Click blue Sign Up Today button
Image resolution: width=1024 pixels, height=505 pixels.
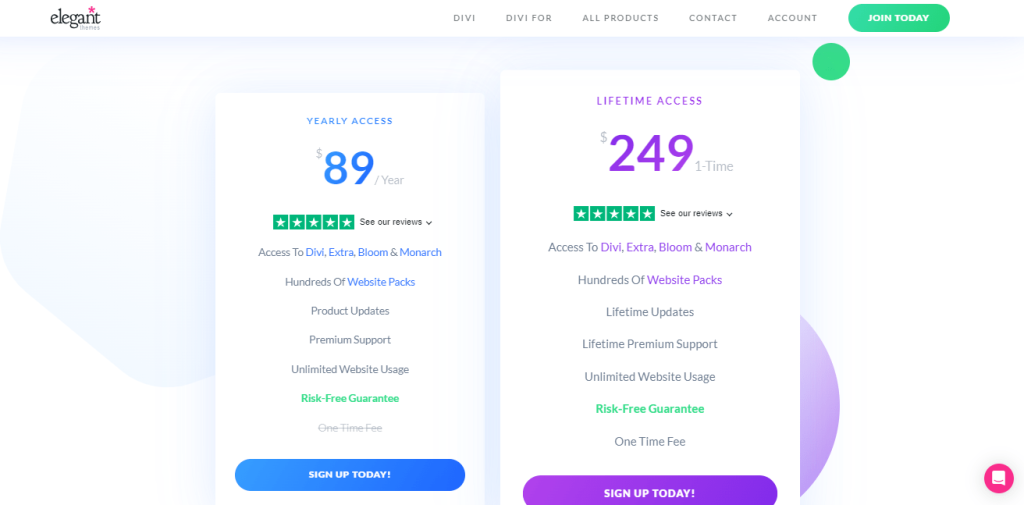coord(350,475)
